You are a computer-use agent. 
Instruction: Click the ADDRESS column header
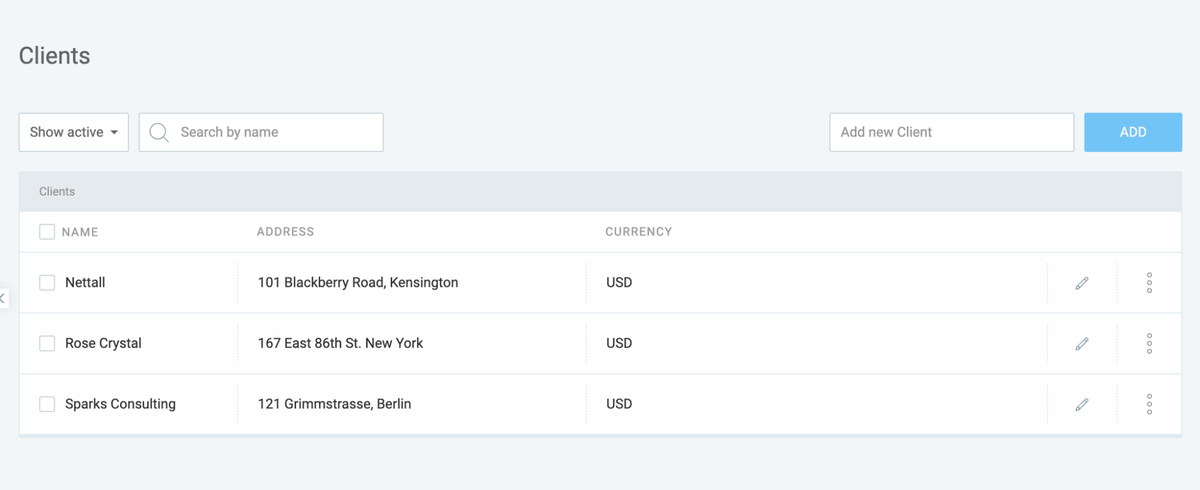(x=285, y=232)
